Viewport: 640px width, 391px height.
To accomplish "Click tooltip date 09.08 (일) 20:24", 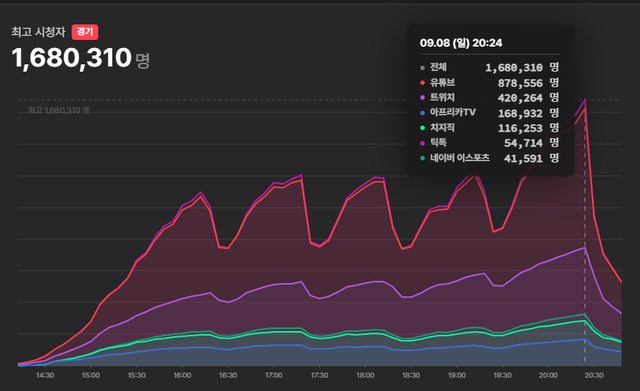I will pos(461,43).
